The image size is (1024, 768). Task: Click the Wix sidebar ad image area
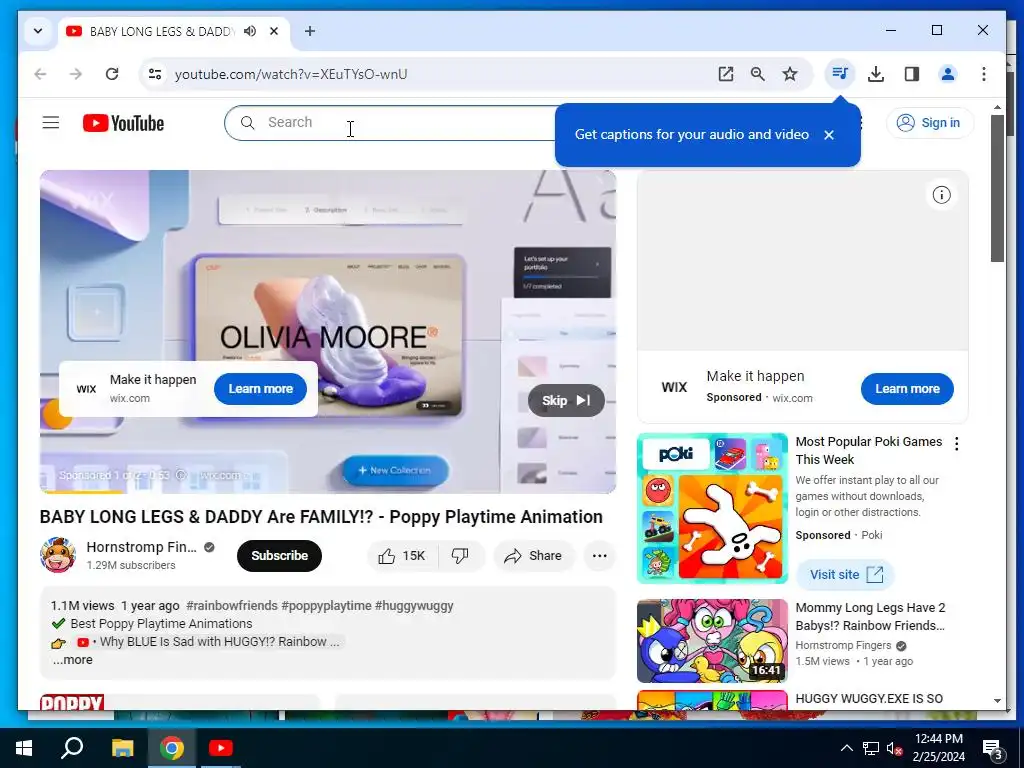click(x=803, y=261)
